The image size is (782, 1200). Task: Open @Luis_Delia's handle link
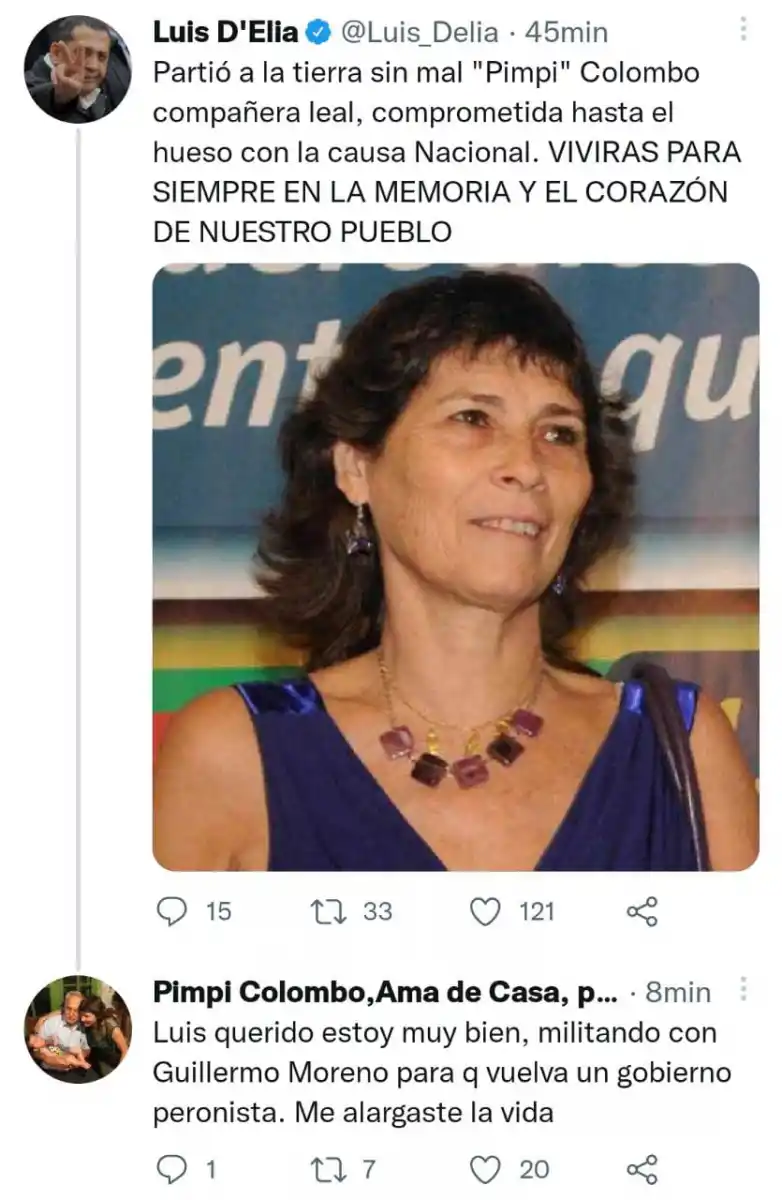pos(411,30)
